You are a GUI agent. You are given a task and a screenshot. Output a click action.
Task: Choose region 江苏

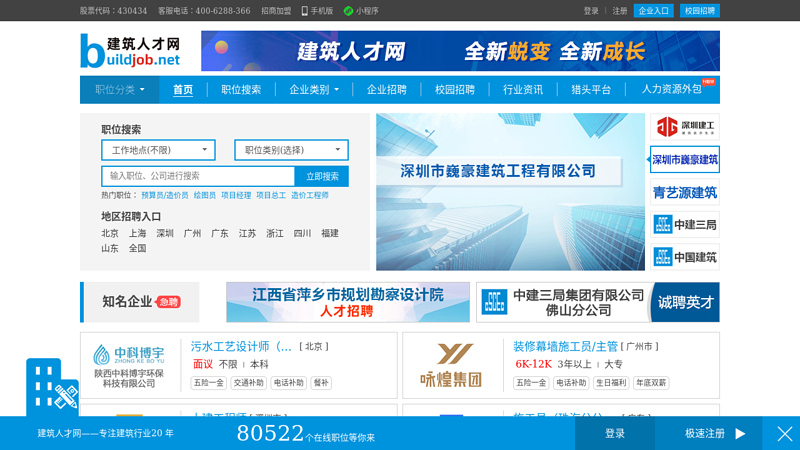pos(247,233)
